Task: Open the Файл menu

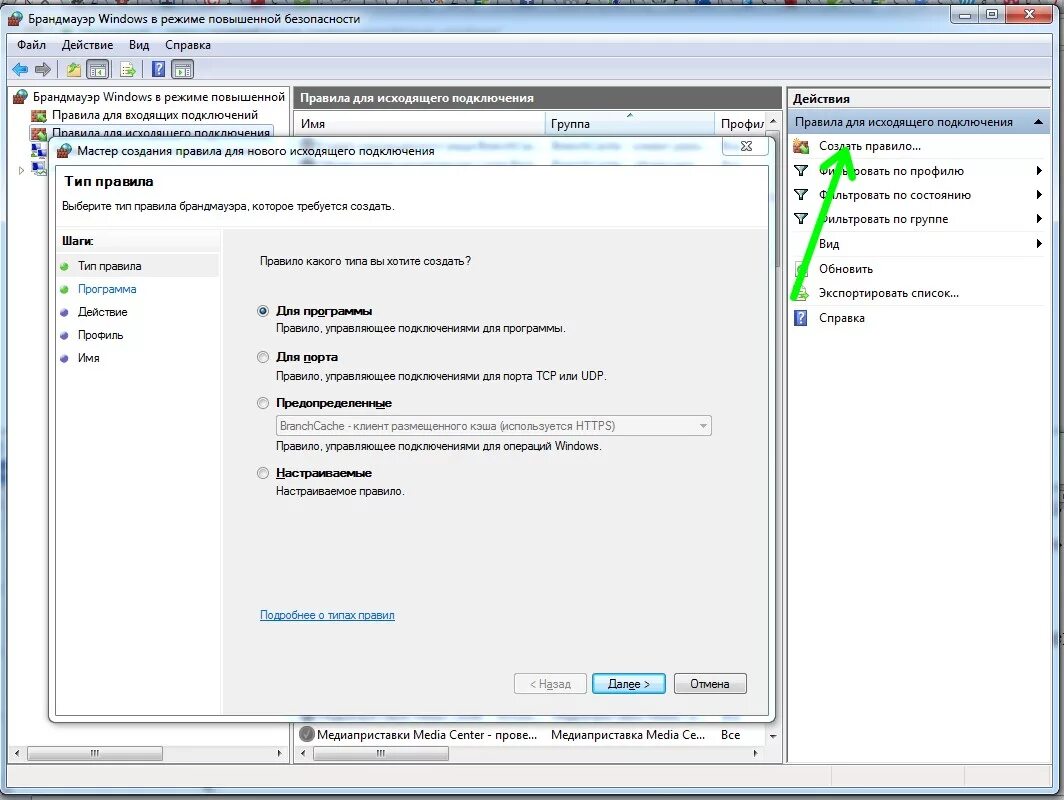Action: [x=31, y=45]
